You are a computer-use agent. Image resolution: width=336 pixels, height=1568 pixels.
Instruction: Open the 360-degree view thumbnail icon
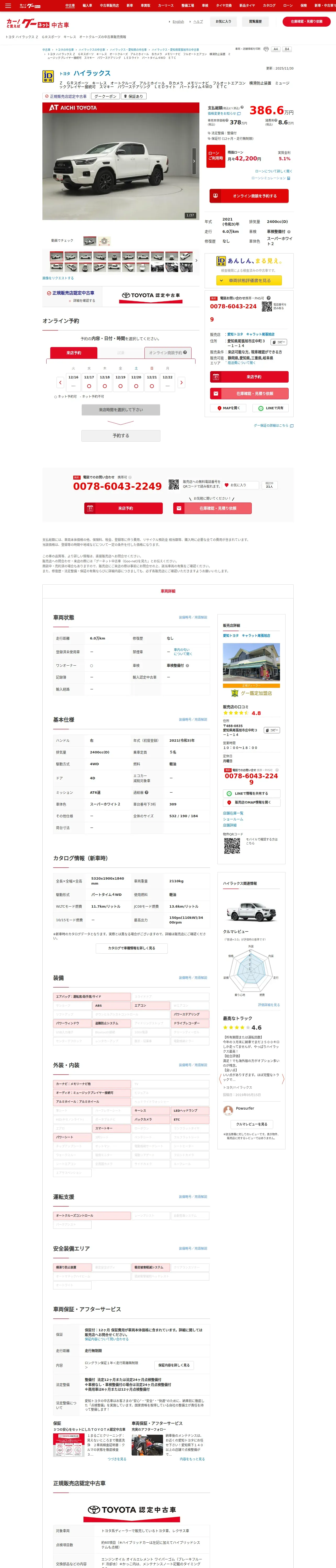104,241
